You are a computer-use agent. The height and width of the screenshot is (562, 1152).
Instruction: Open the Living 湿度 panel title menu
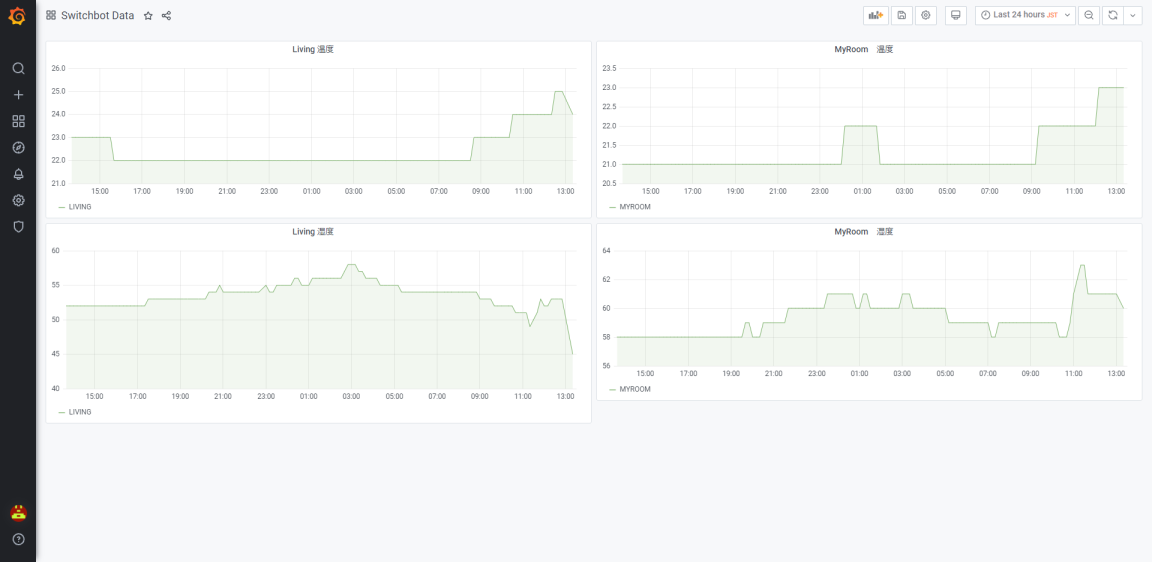[313, 231]
